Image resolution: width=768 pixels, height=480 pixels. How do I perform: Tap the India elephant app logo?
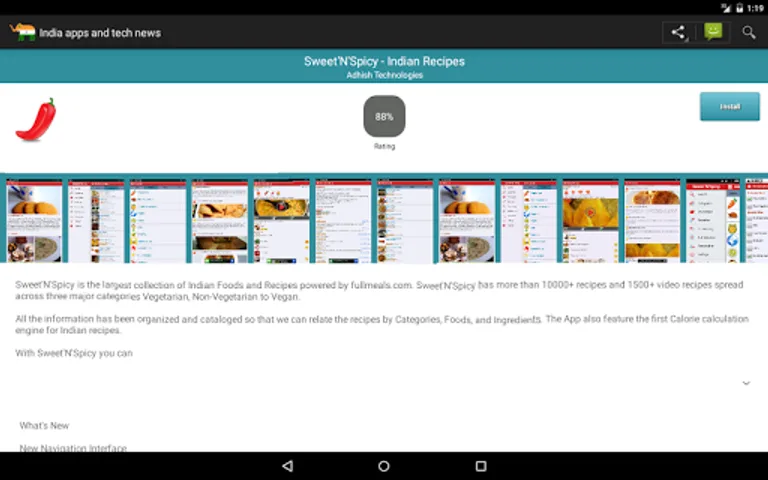(x=23, y=32)
